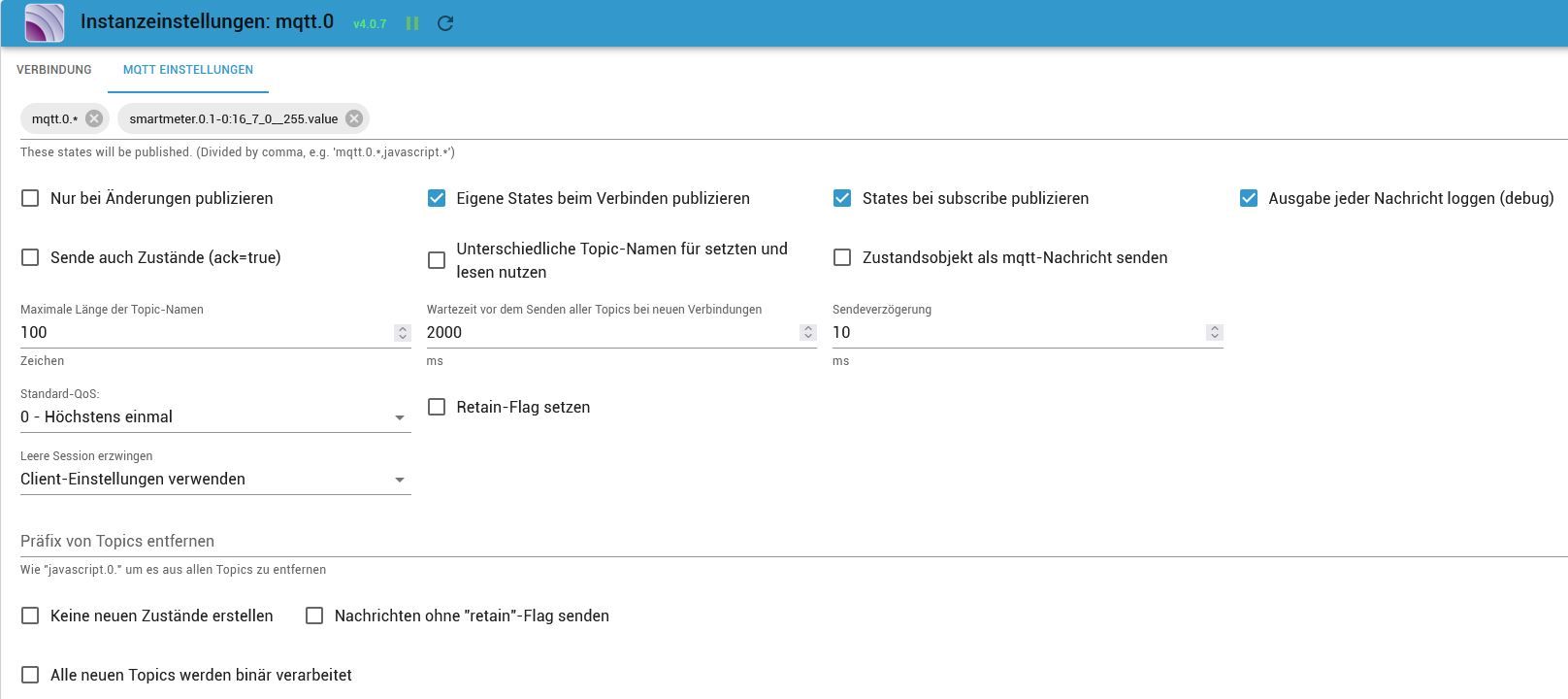Select the MQTT Einstellungen tab
The image size is (1568, 699).
coord(188,70)
